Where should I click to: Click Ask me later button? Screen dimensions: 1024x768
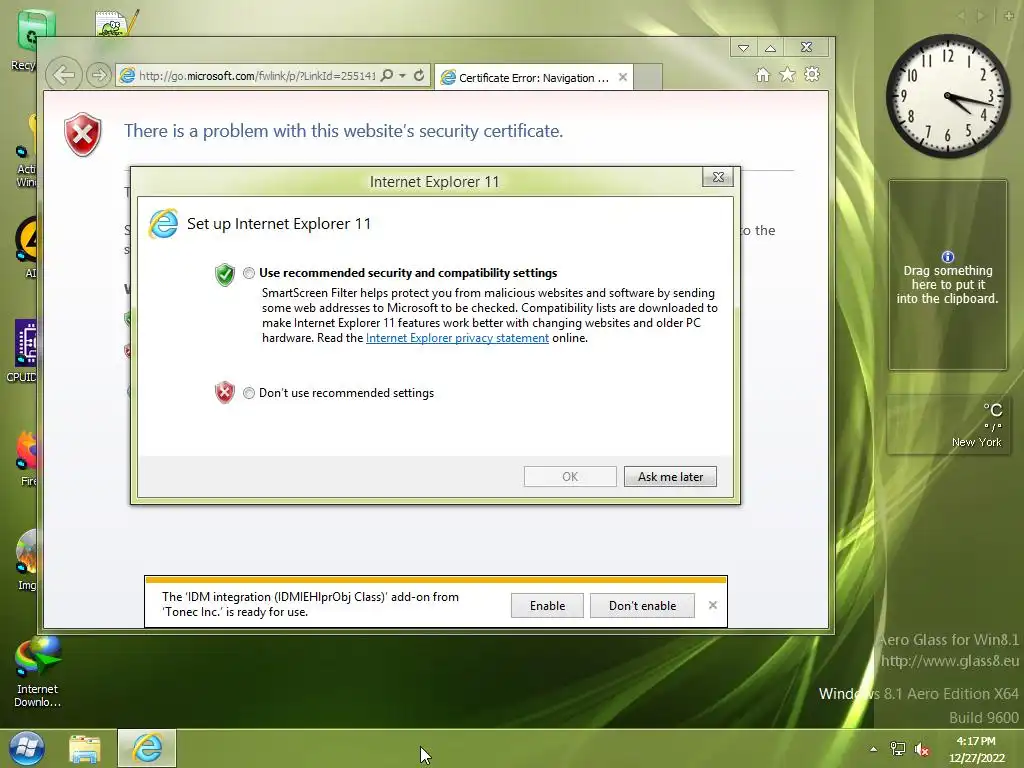click(x=670, y=477)
